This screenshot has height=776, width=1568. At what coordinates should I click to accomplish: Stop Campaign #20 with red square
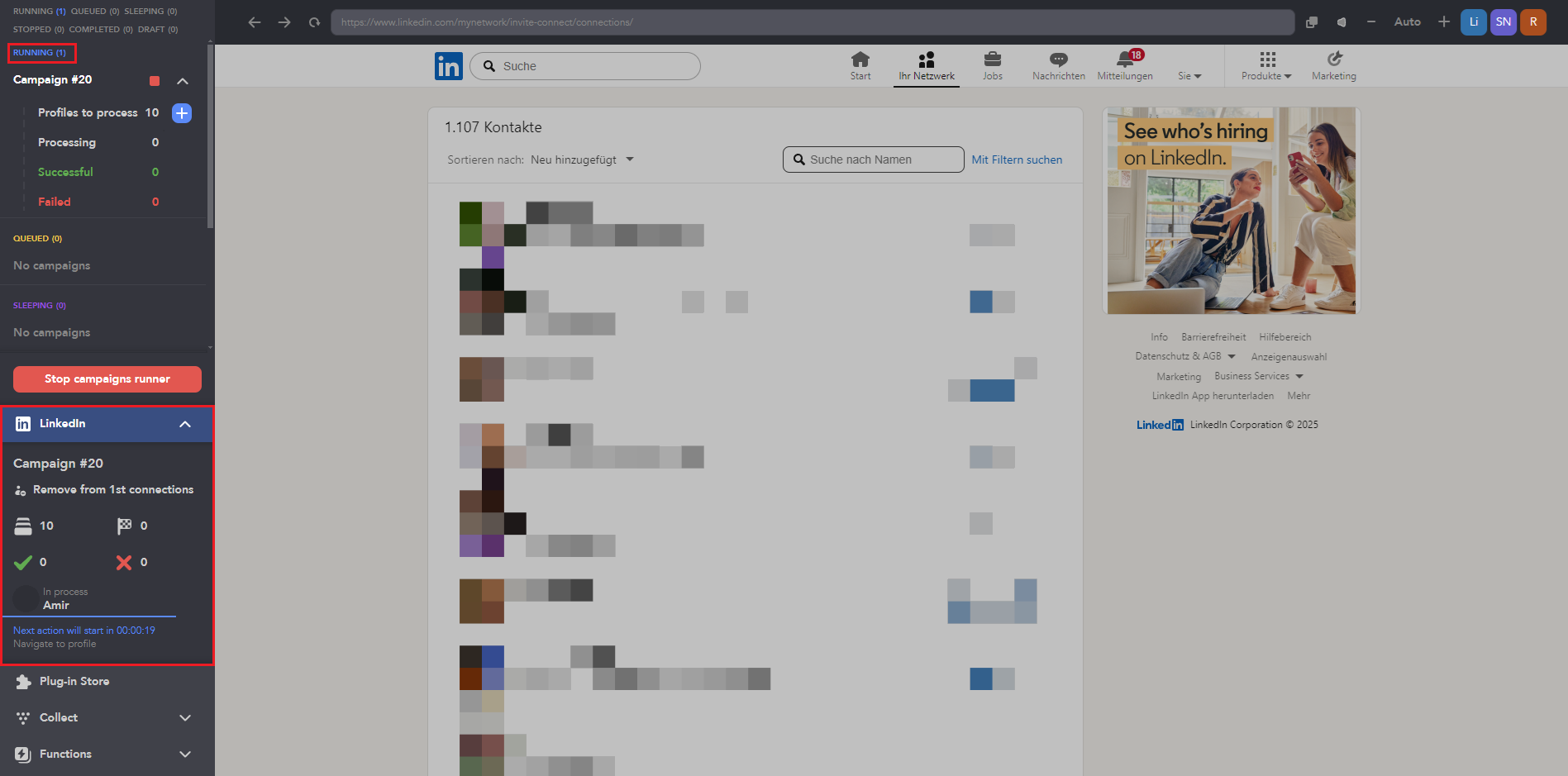[x=155, y=81]
